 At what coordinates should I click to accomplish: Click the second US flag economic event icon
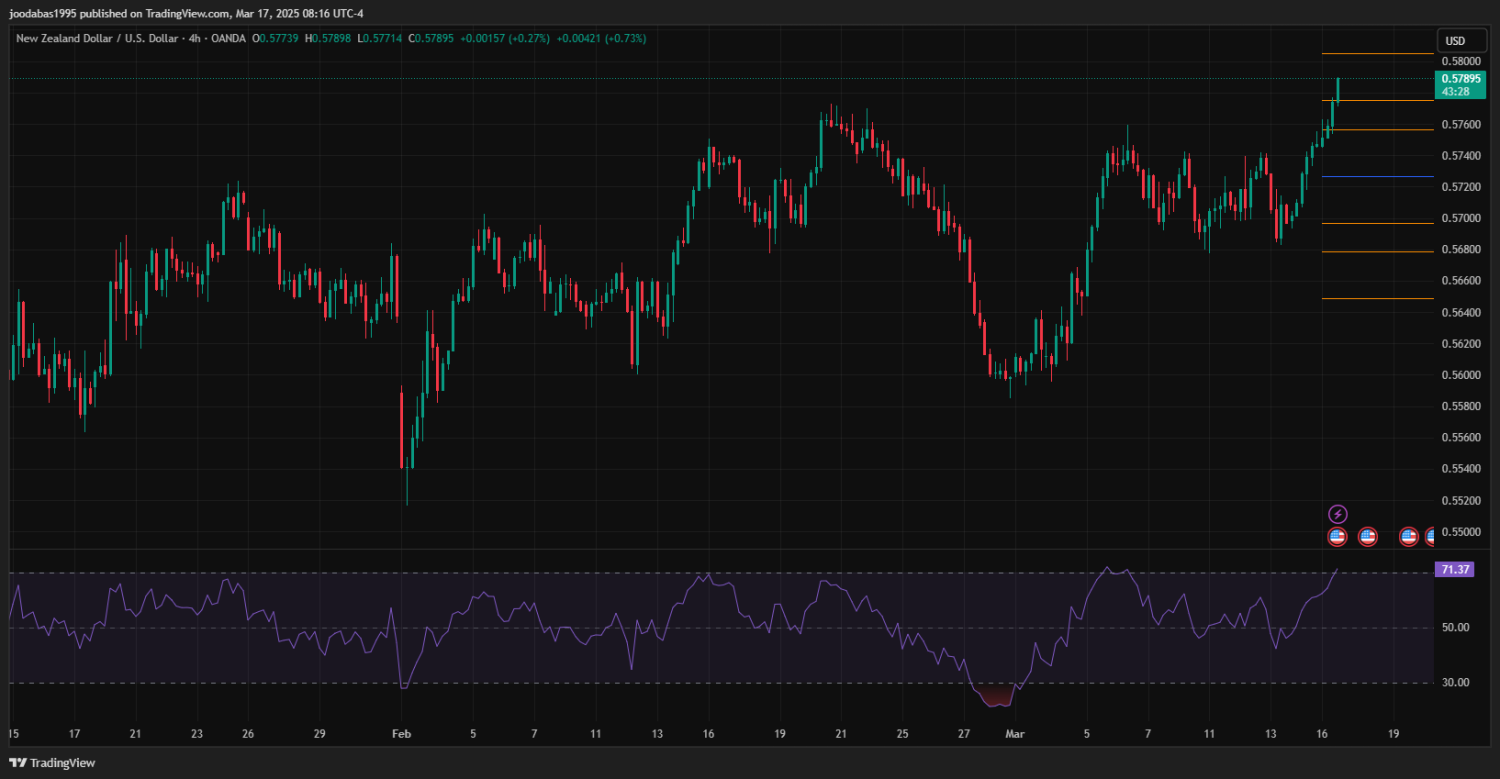coord(1368,537)
